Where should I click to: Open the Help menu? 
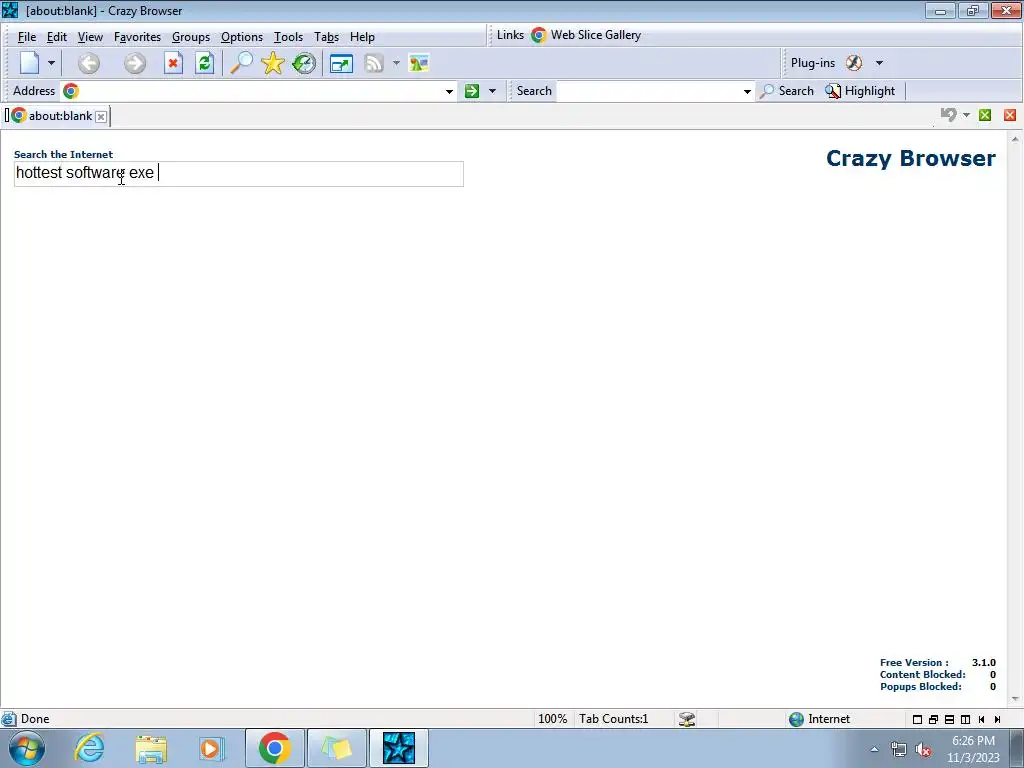point(362,37)
